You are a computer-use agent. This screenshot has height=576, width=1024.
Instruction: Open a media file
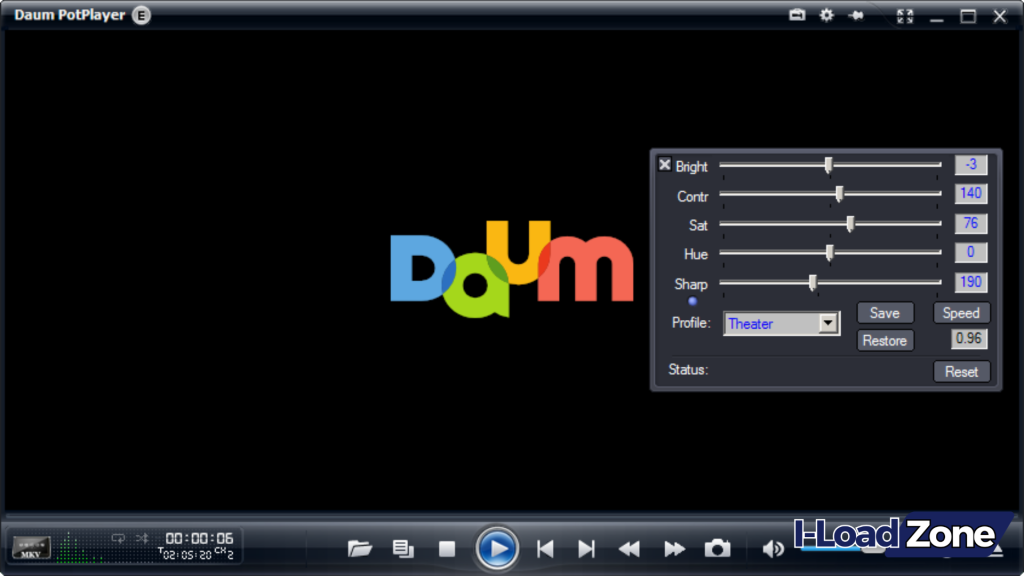click(x=360, y=548)
